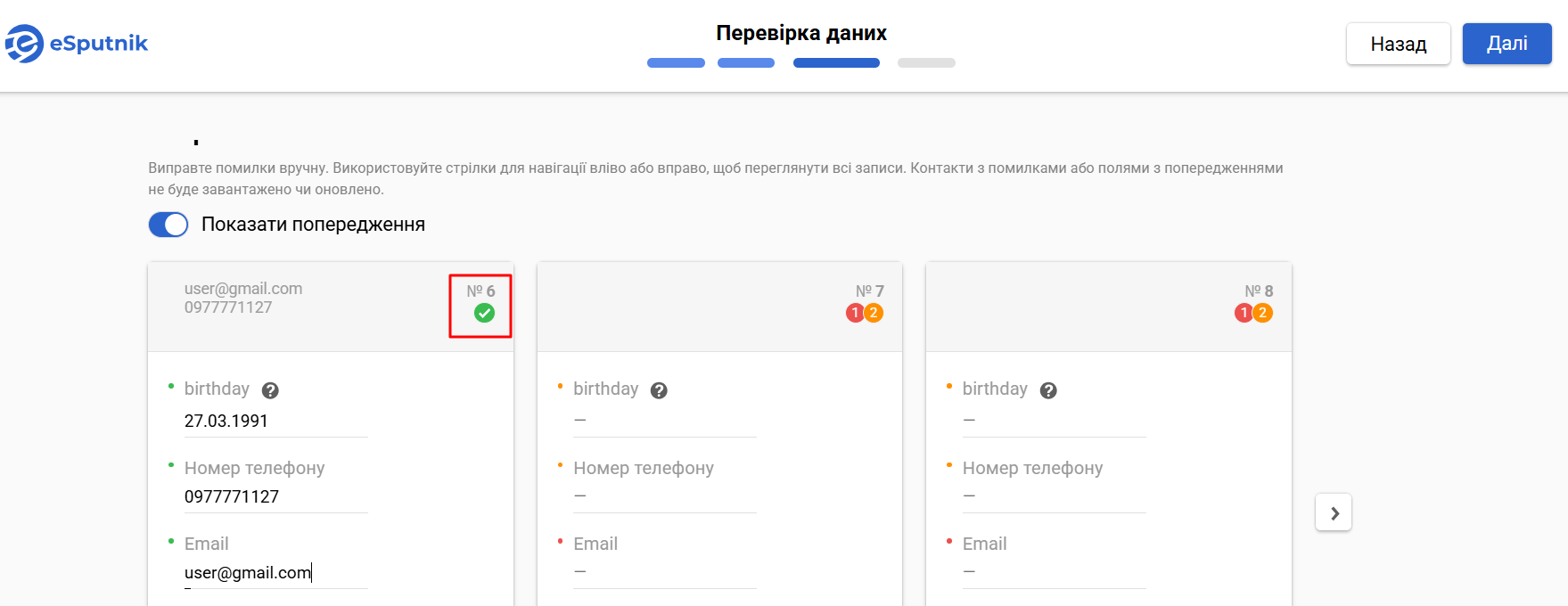Click the Назад button

[1398, 43]
